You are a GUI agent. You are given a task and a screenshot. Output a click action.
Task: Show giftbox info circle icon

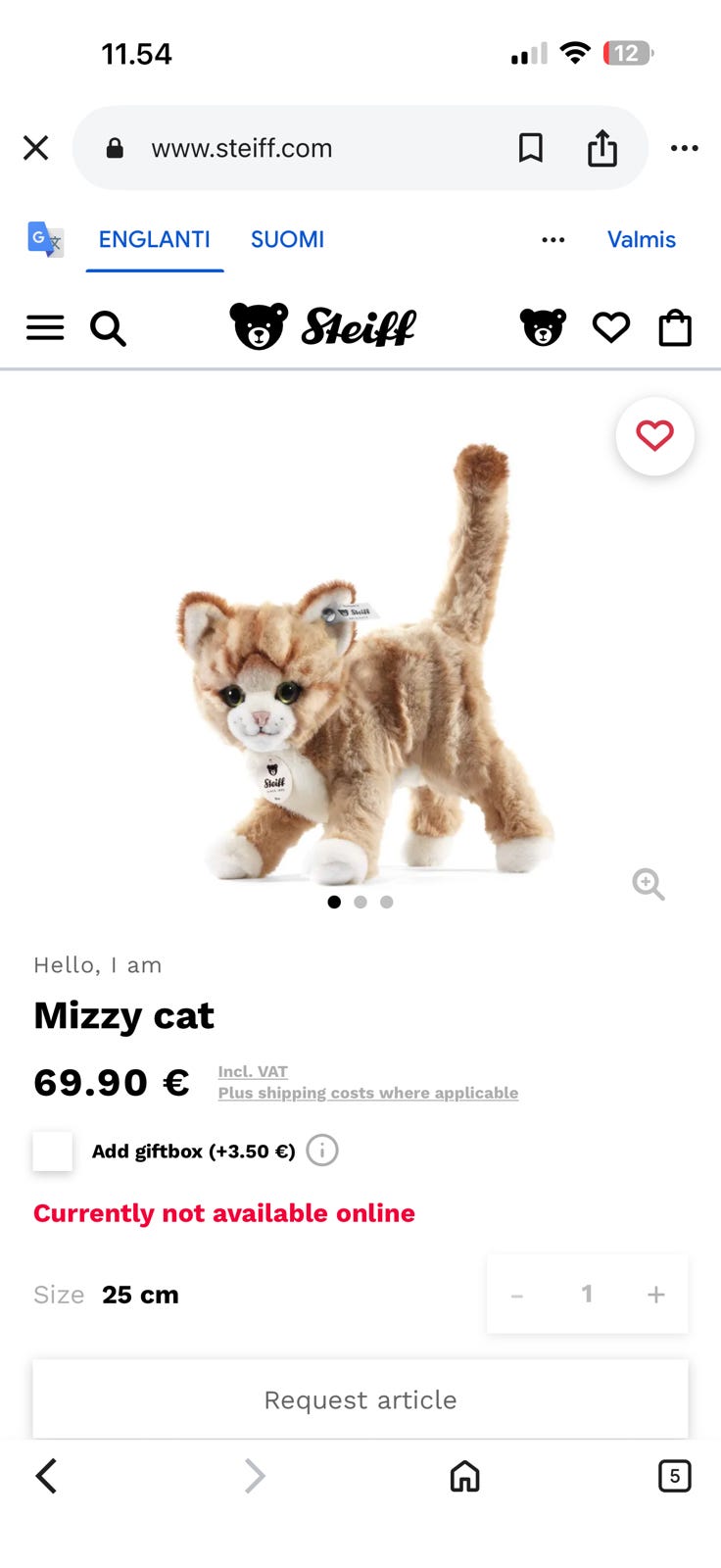(x=322, y=1151)
